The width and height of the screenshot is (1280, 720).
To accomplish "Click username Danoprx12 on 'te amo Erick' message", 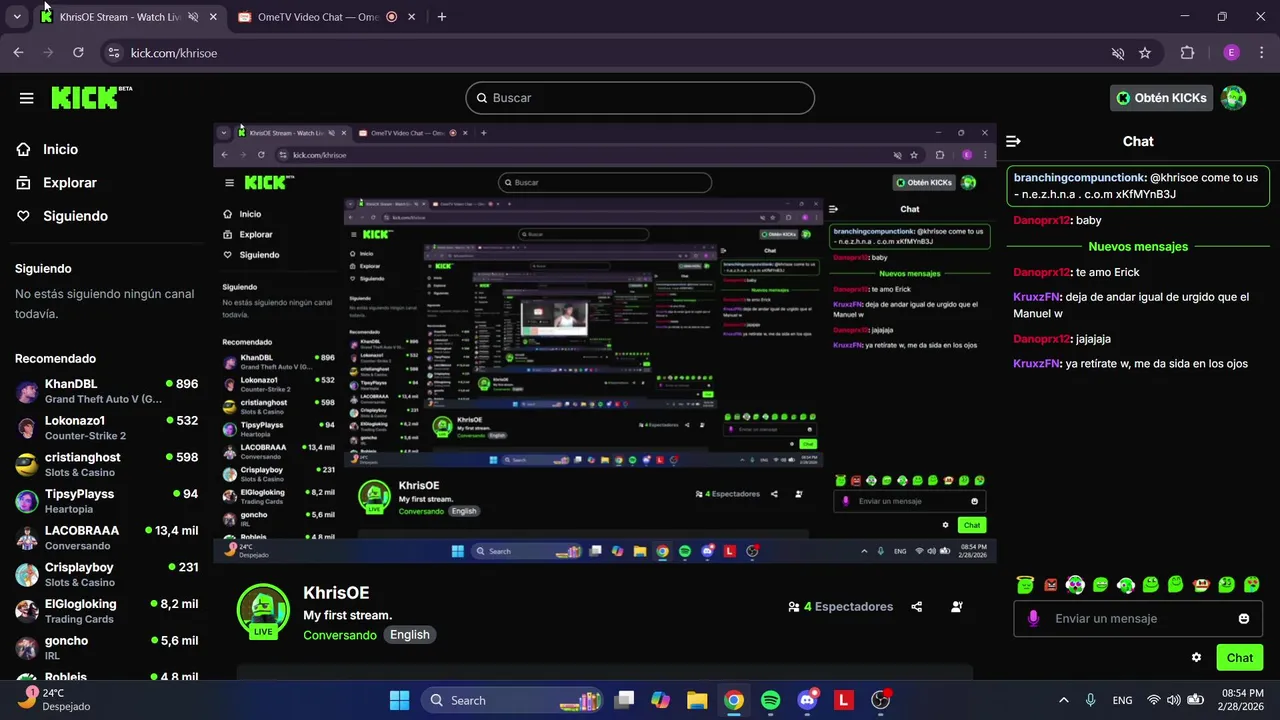I will 1041,272.
